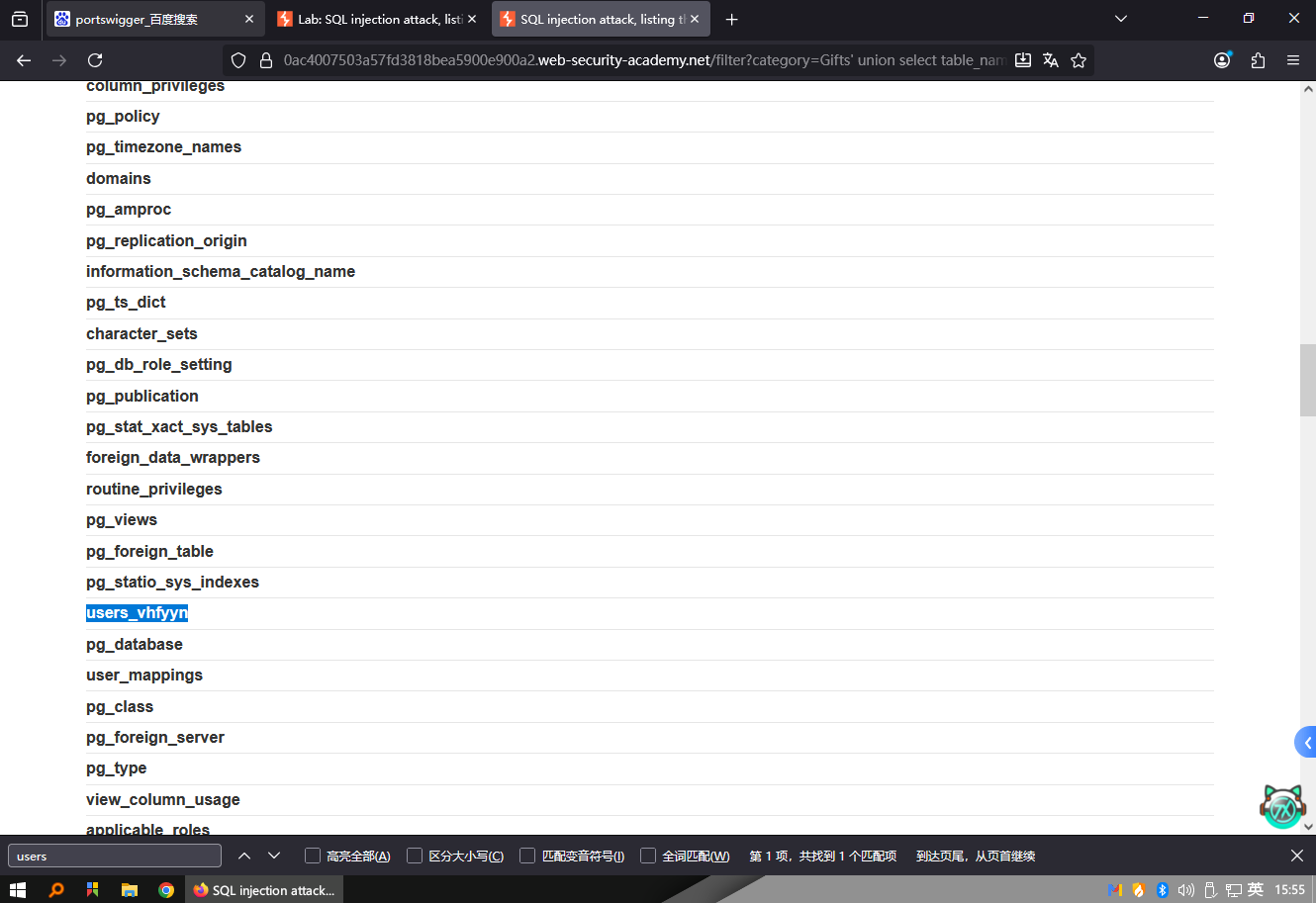The width and height of the screenshot is (1316, 903).
Task: Open tracking protection shield icon
Action: point(238,60)
